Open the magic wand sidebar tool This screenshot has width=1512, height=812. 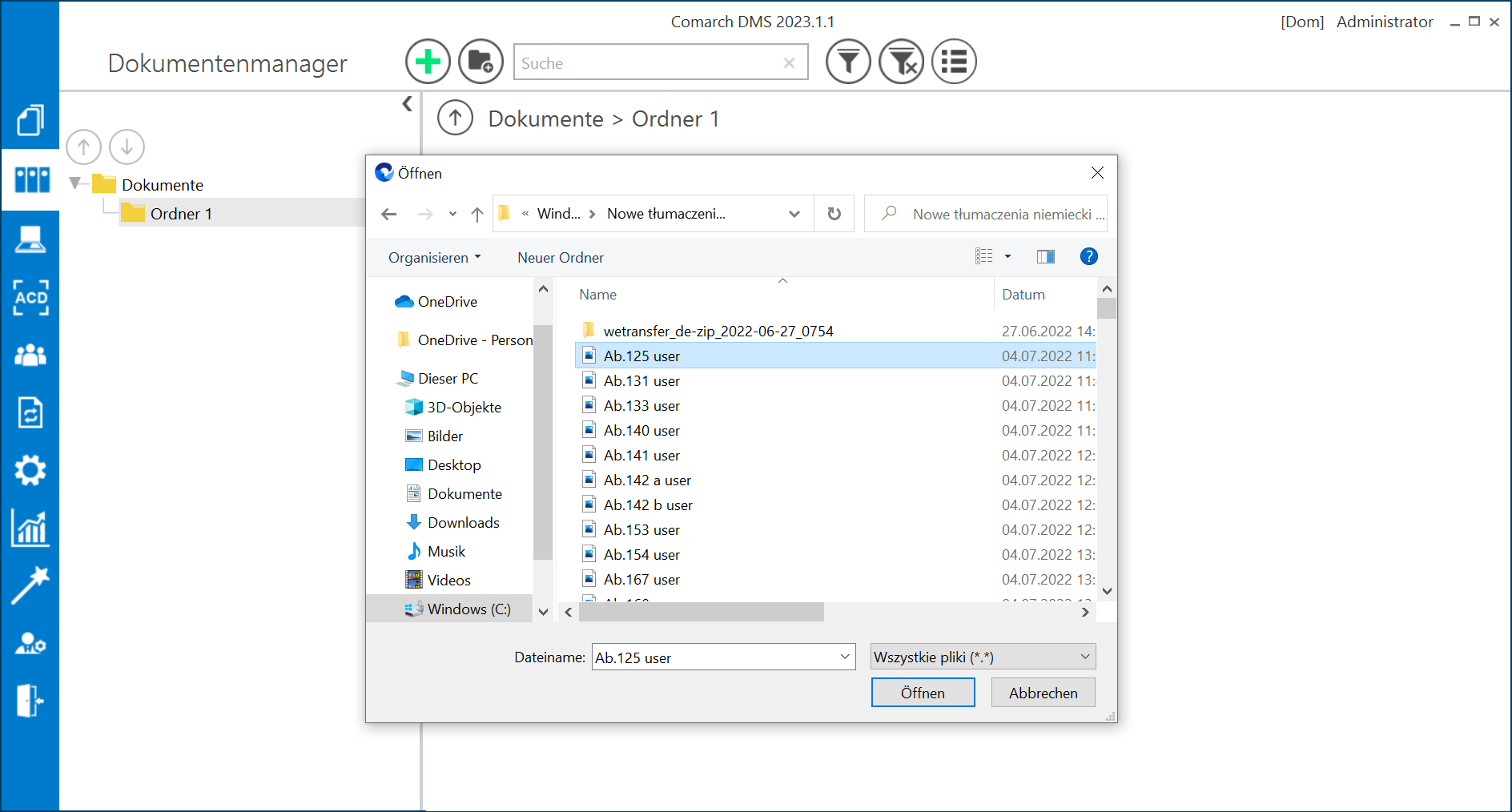coord(30,585)
